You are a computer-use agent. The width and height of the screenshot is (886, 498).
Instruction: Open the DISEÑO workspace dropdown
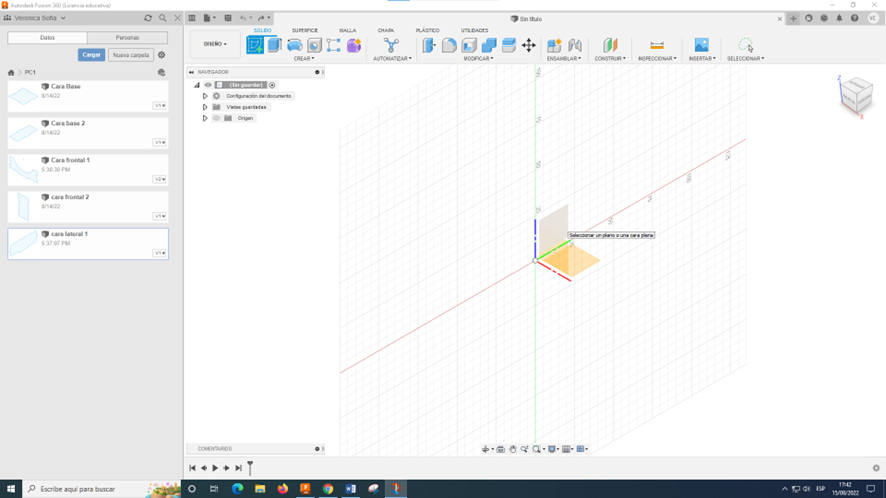(215, 44)
